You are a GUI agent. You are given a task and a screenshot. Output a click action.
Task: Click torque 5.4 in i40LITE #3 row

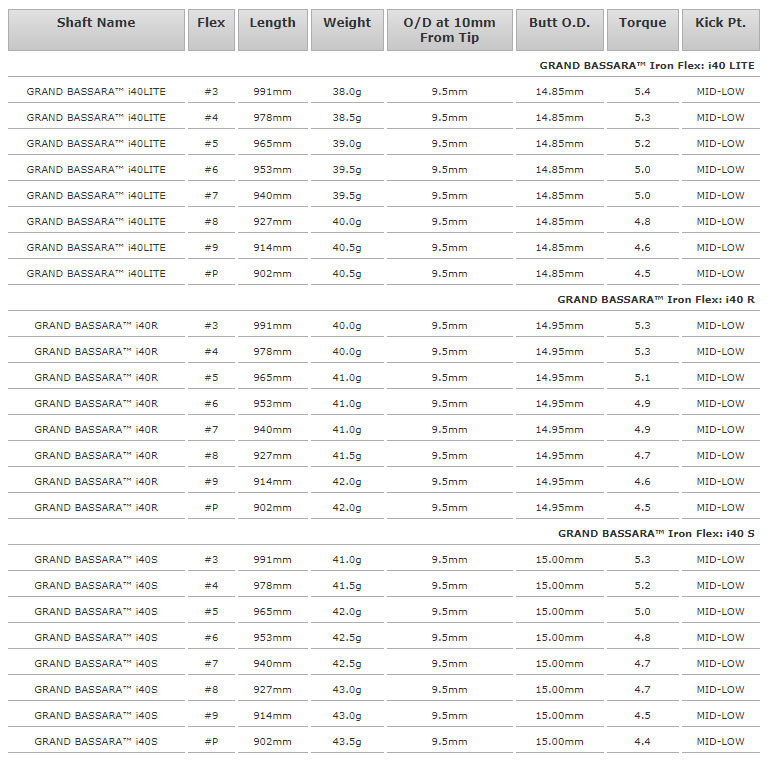pos(642,92)
